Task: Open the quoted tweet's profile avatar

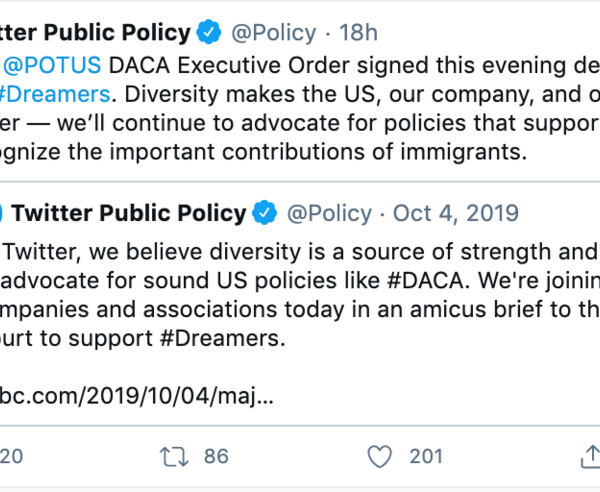Action: point(3,213)
